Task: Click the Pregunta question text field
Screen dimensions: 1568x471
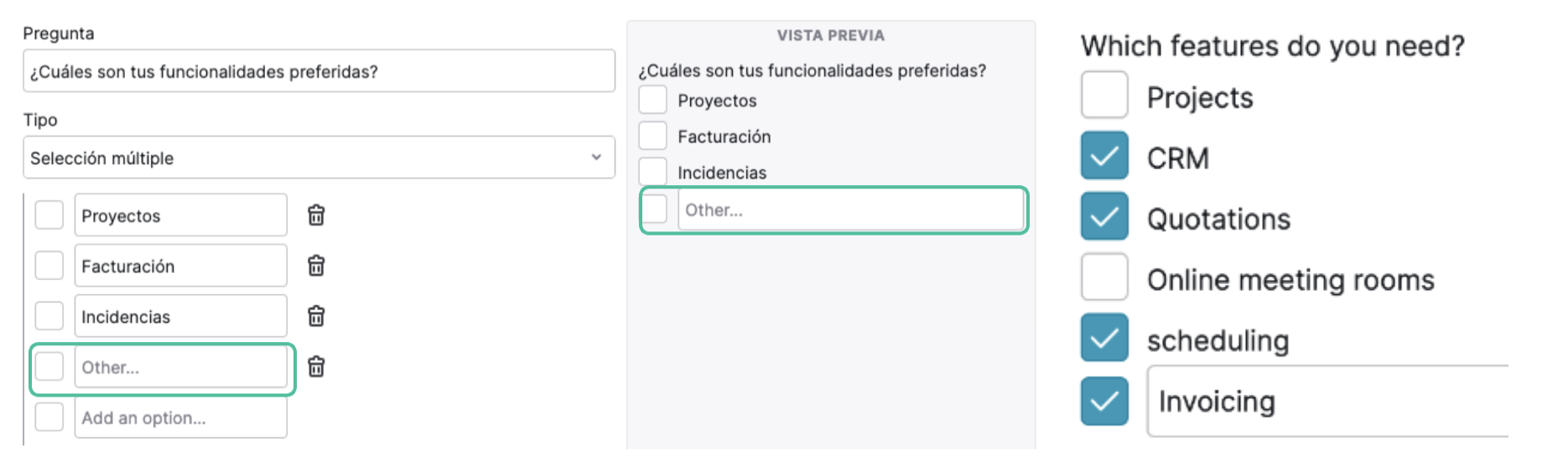Action: tap(319, 71)
